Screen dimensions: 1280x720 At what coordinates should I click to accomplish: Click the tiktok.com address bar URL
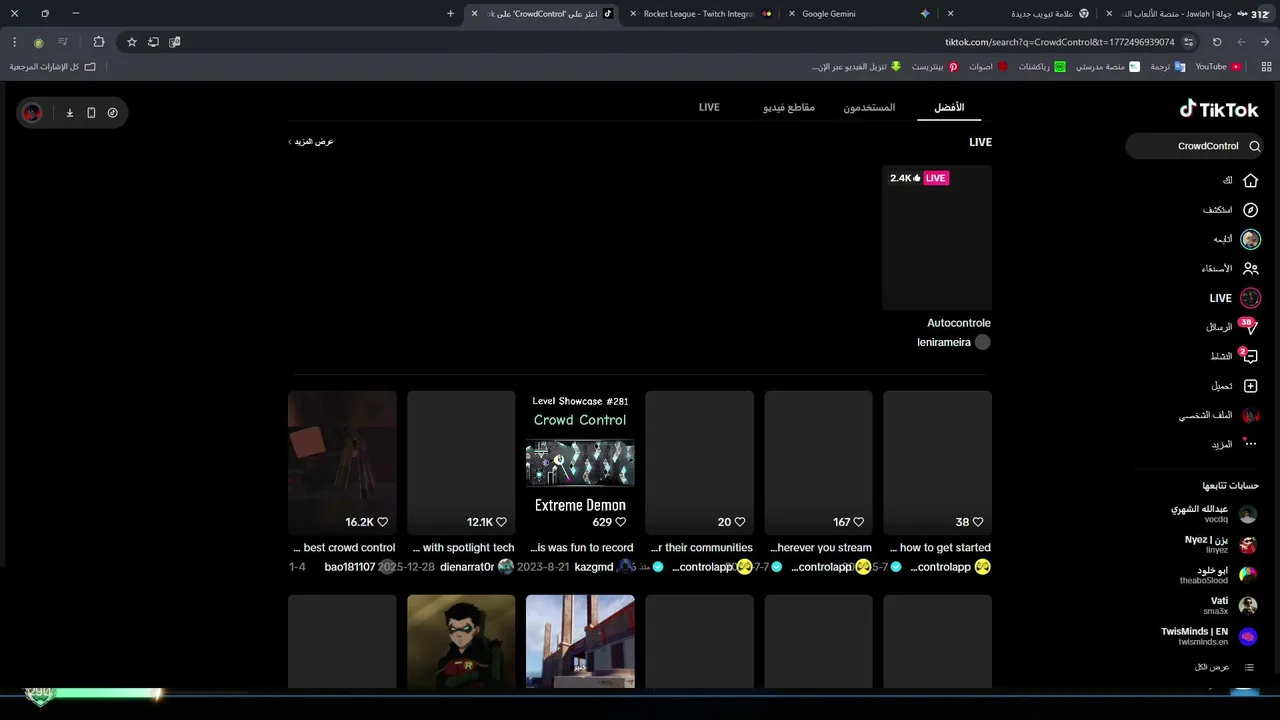tap(1059, 42)
